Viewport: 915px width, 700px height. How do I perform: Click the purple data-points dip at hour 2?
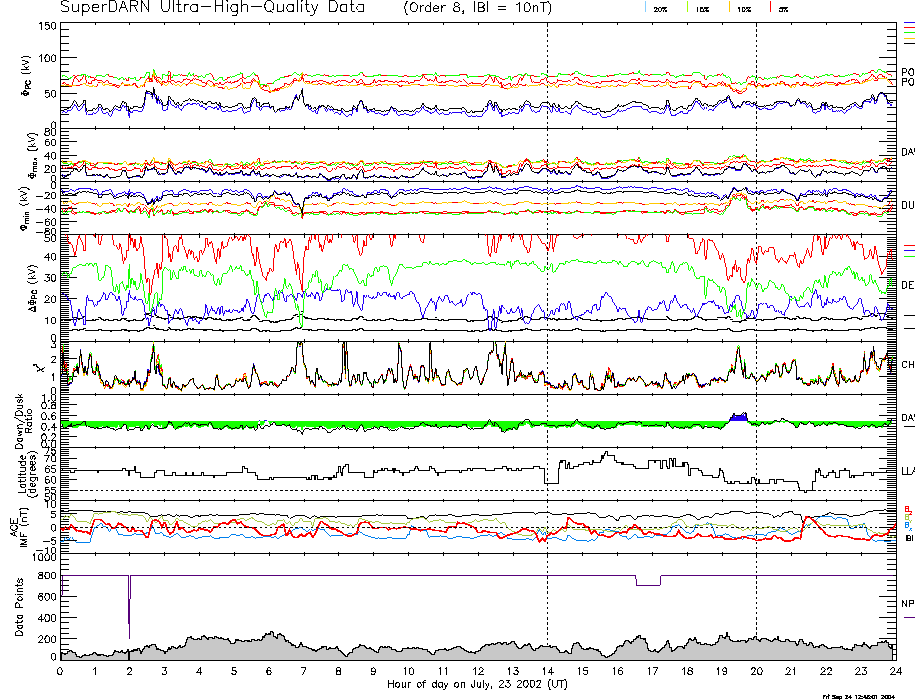129,607
